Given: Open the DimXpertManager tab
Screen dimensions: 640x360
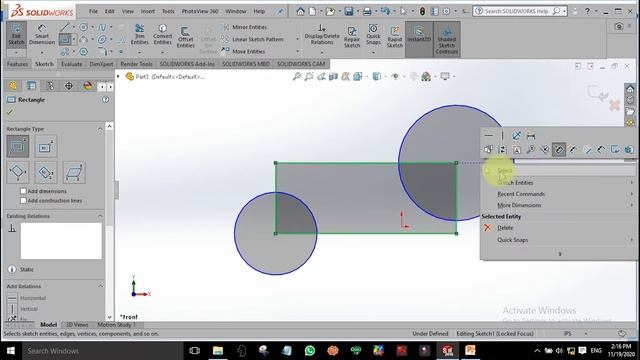Looking at the screenshot, I should click(x=69, y=86).
